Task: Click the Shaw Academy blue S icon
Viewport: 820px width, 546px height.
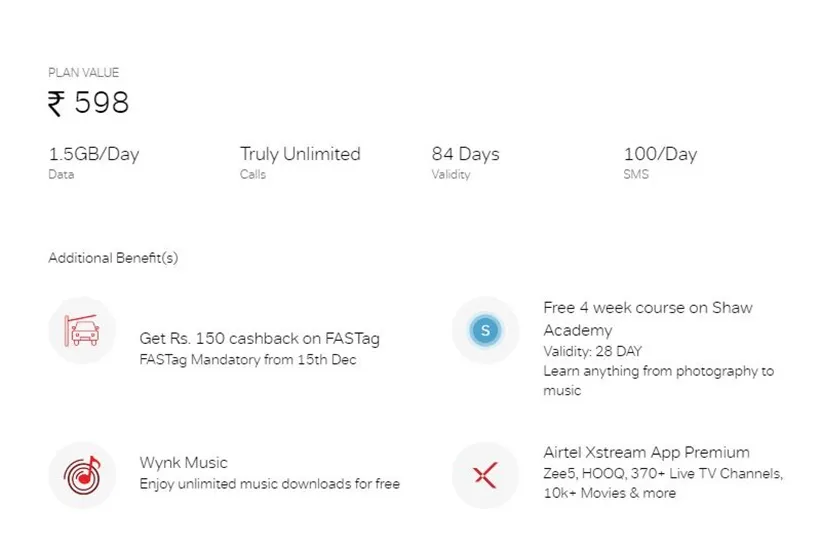Action: (x=485, y=331)
